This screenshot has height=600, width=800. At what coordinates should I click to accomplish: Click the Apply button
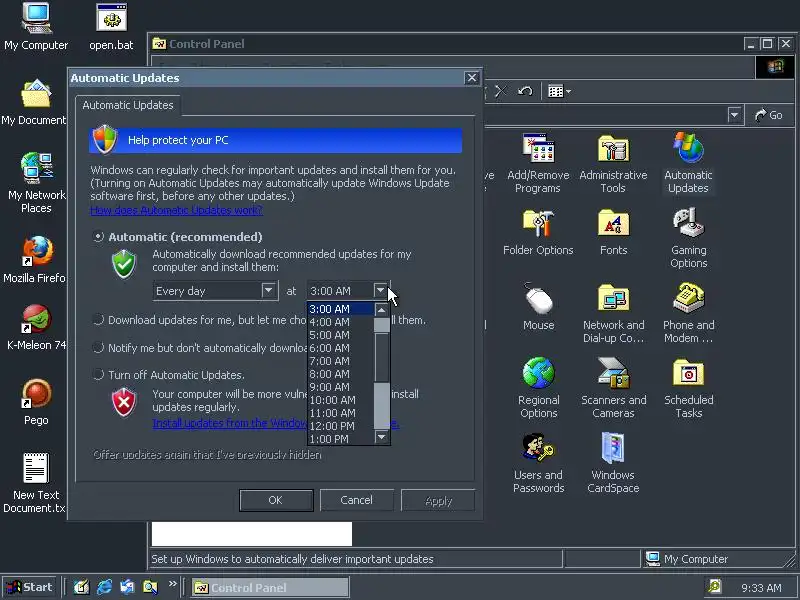click(438, 501)
